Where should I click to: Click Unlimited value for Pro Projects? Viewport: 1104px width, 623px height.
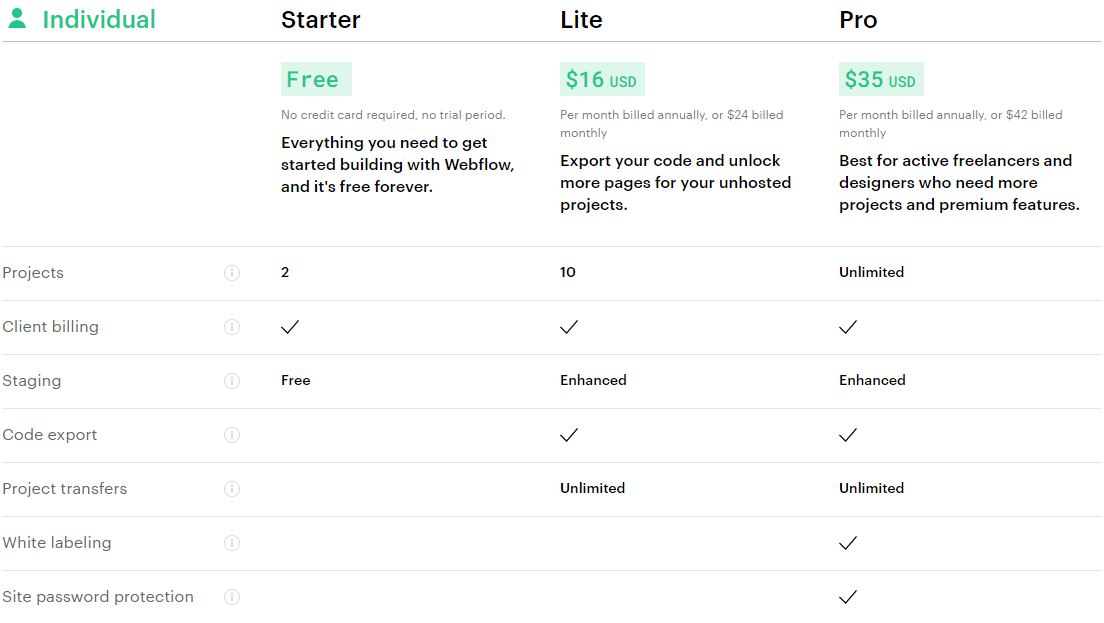(871, 272)
